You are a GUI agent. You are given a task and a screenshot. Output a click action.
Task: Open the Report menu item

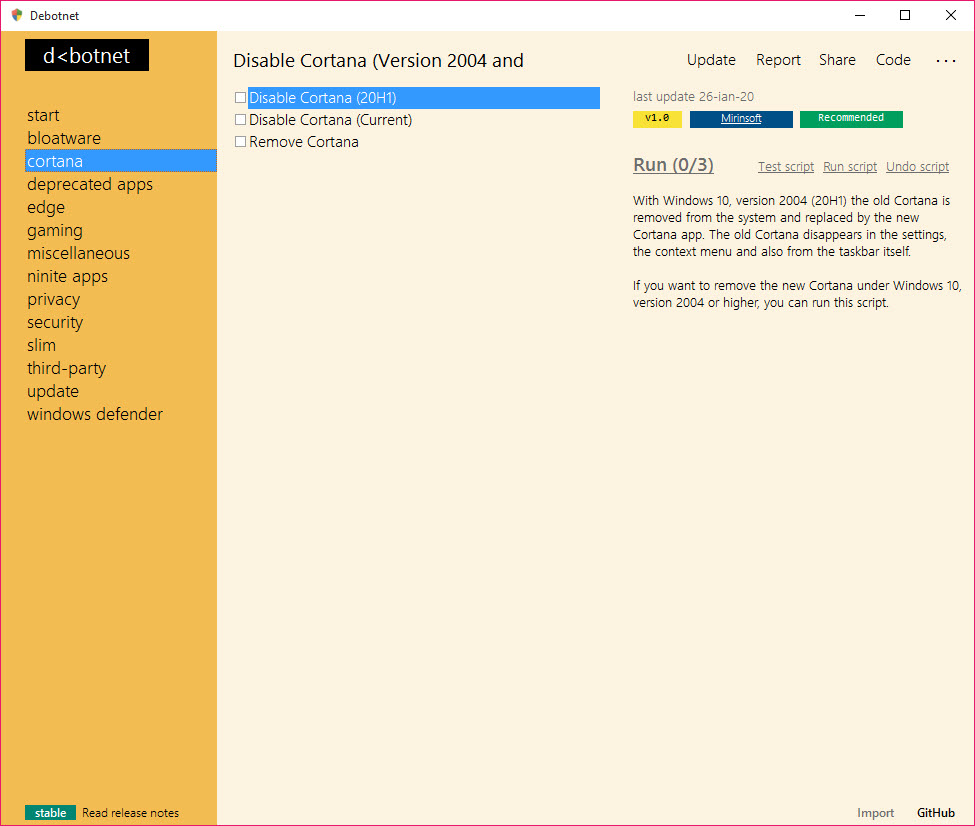(778, 60)
